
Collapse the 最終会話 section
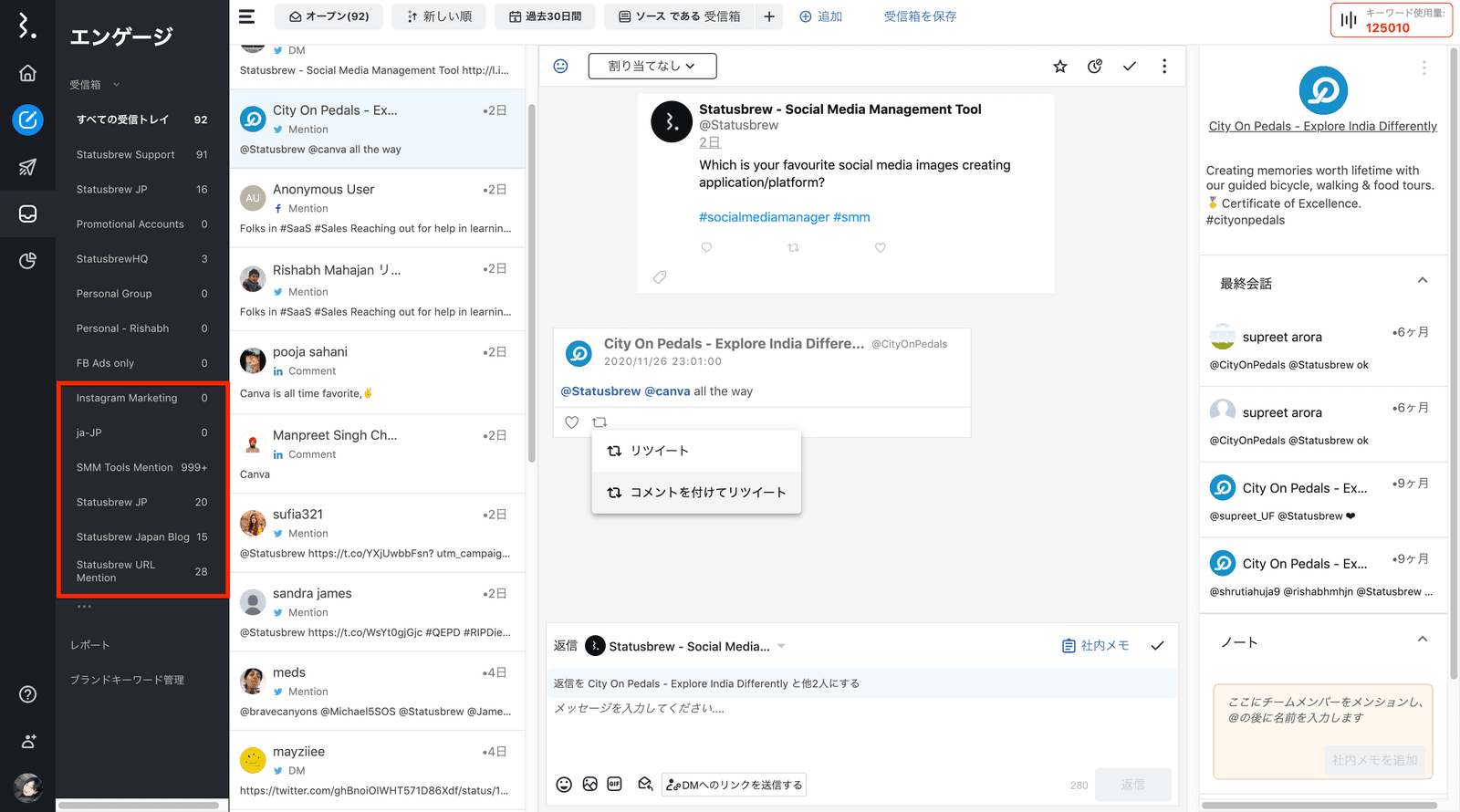pos(1422,281)
